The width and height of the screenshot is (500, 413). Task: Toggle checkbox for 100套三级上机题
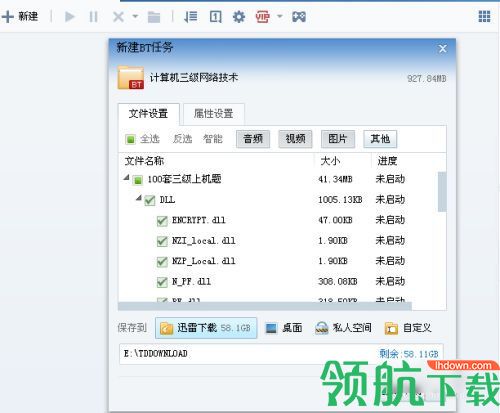(x=138, y=180)
